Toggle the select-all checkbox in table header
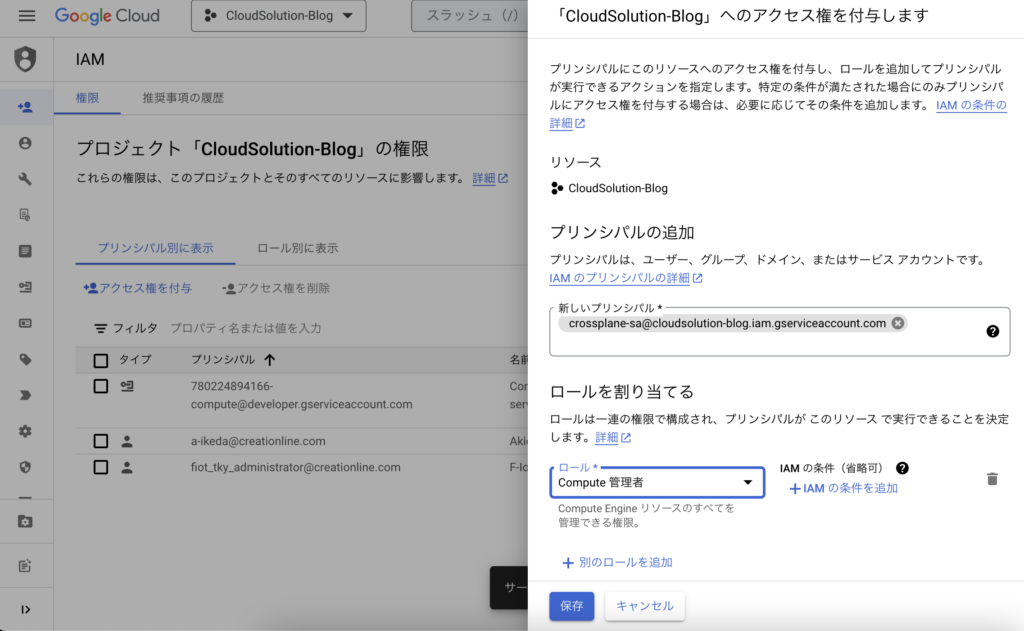1024x631 pixels. (x=101, y=360)
